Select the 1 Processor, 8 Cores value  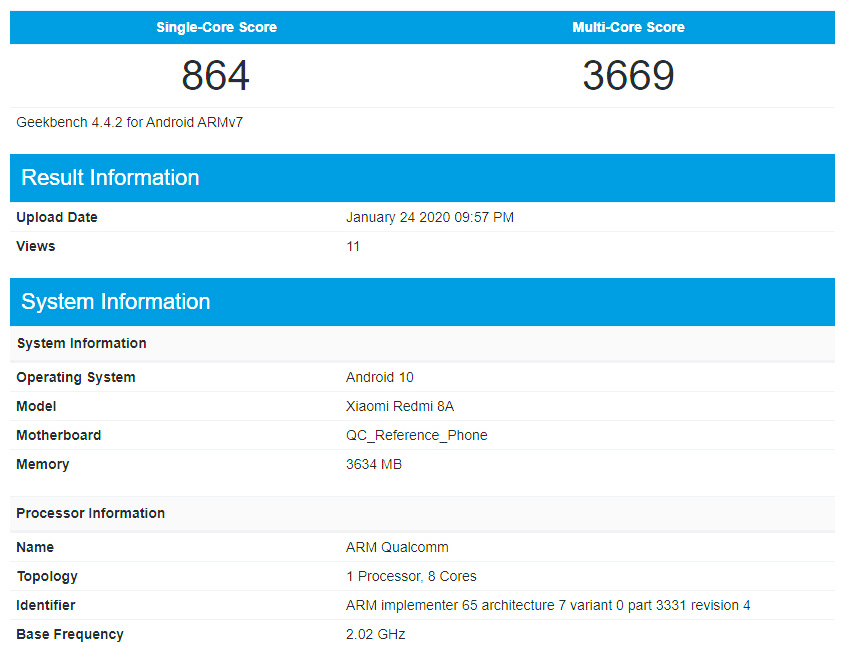411,576
